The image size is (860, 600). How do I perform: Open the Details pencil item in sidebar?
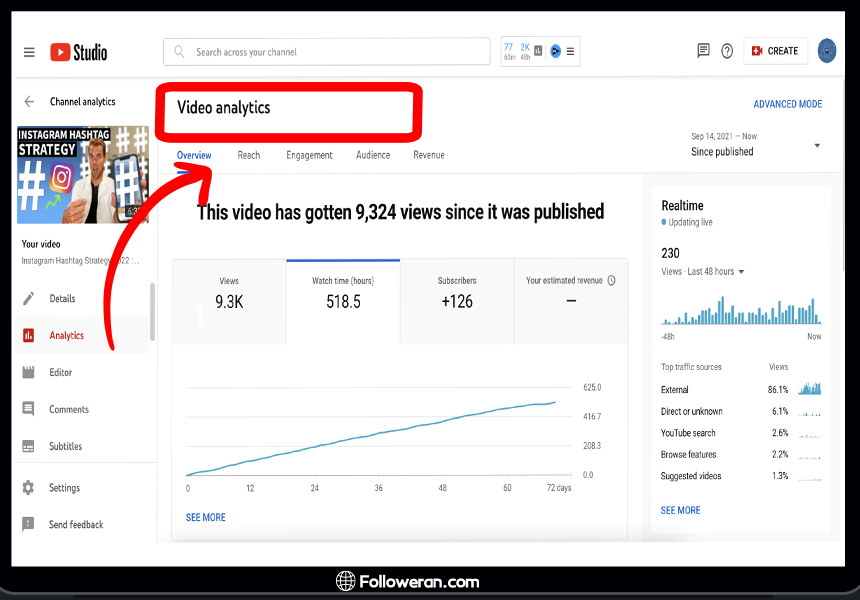[62, 299]
